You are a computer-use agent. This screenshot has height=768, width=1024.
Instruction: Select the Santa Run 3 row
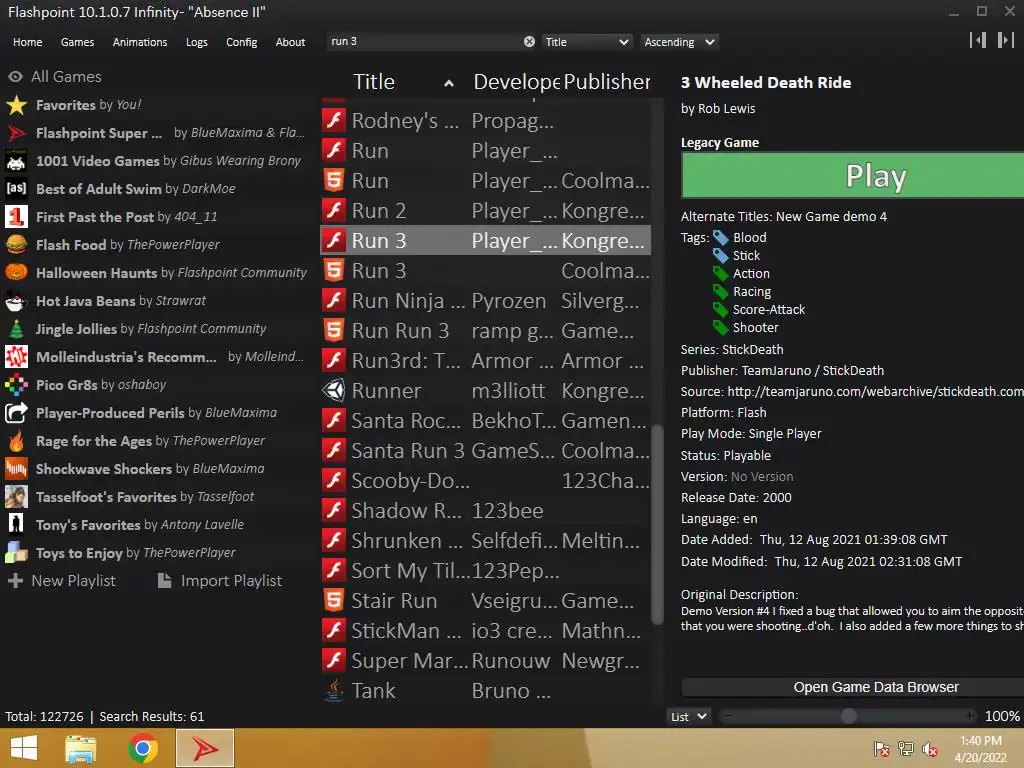[x=485, y=451]
